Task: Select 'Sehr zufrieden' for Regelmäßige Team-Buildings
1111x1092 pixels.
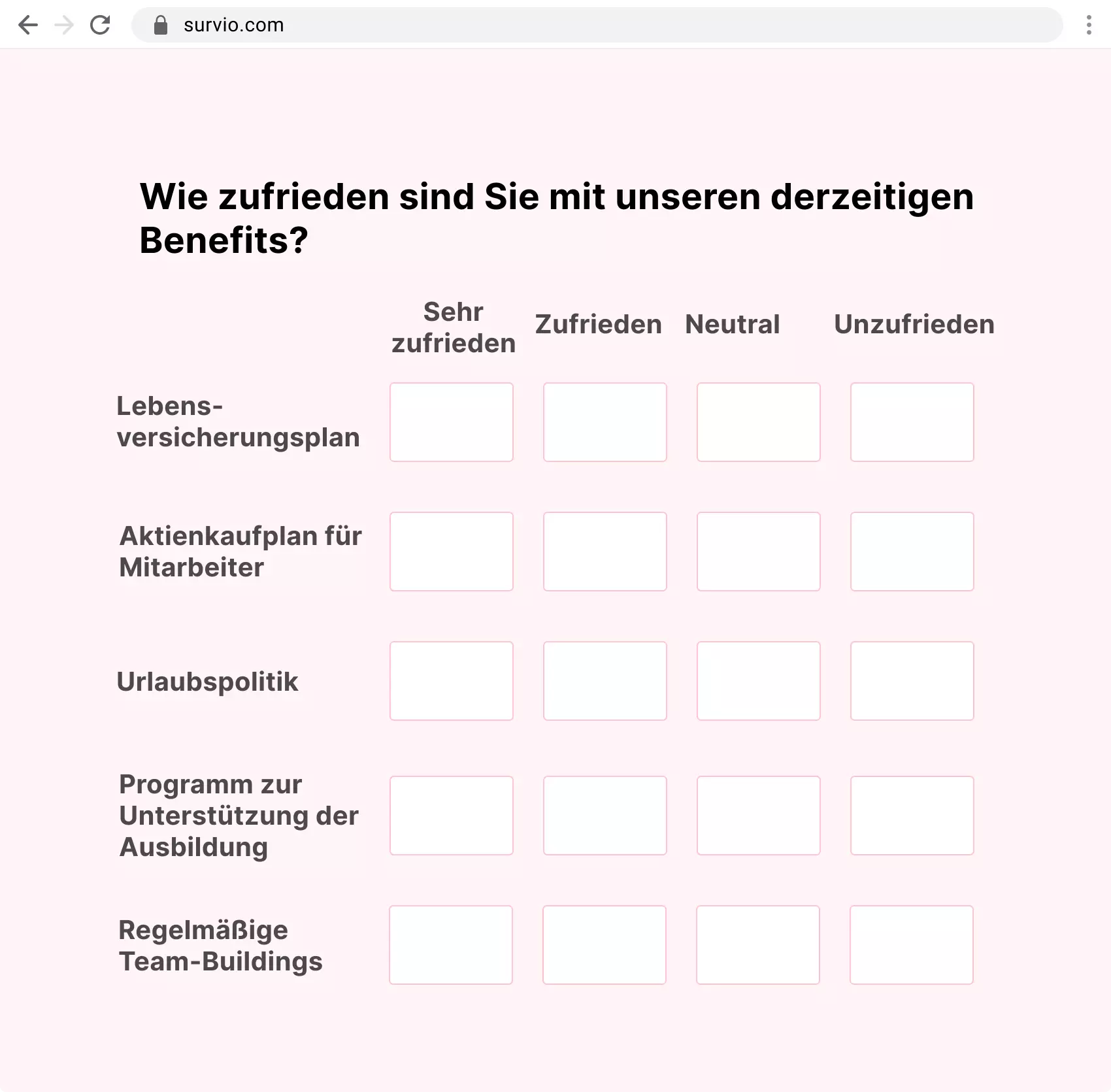Action: pyautogui.click(x=451, y=944)
